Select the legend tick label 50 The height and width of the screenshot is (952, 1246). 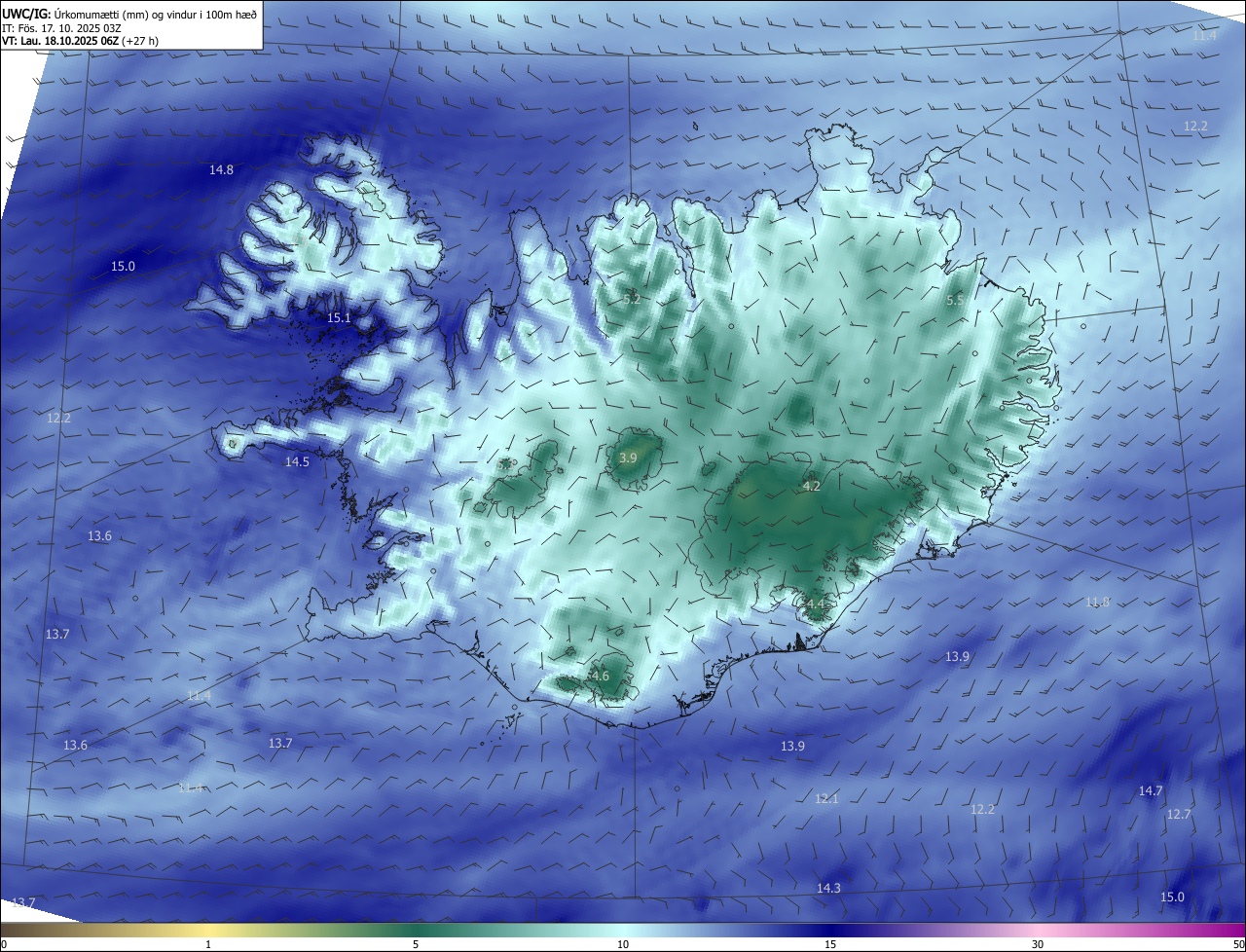click(x=1238, y=945)
